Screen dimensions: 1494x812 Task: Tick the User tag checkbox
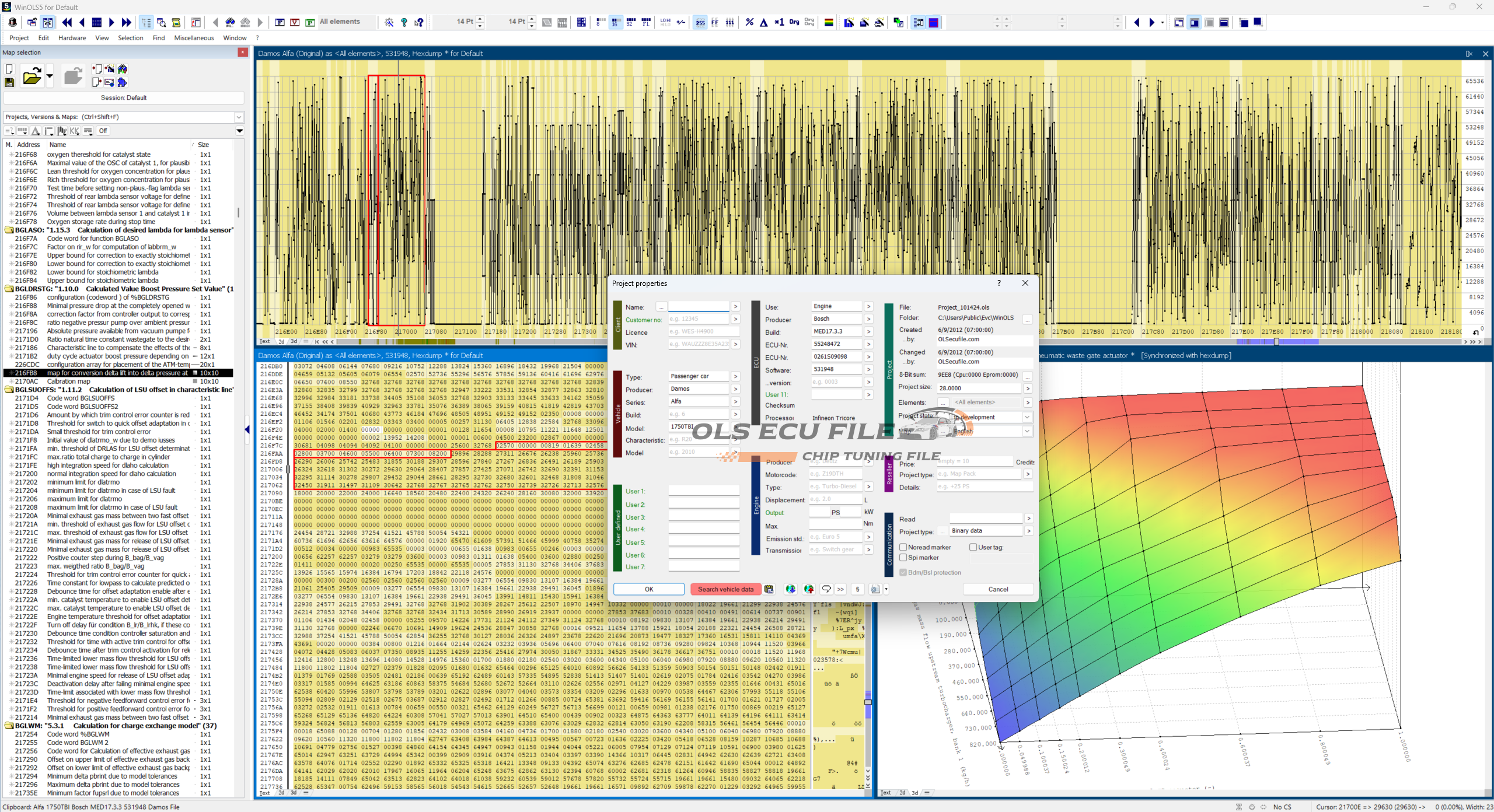click(x=973, y=547)
